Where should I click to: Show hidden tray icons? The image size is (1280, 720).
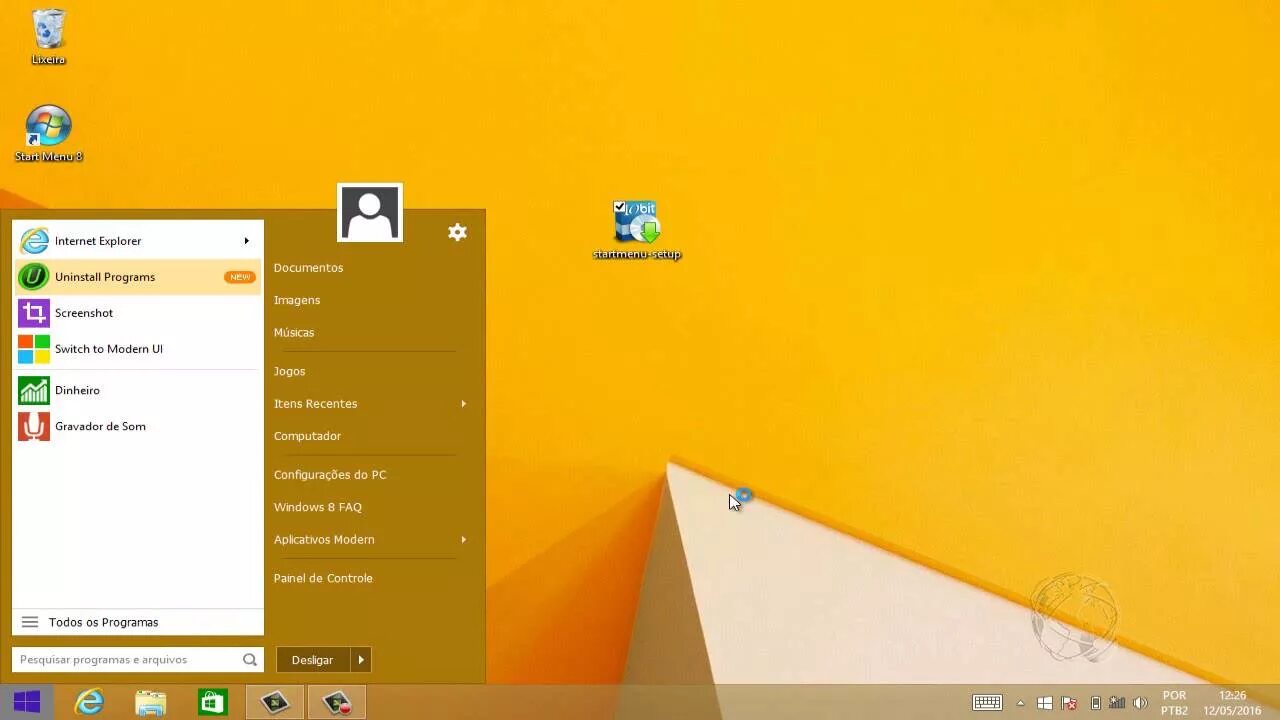pyautogui.click(x=1020, y=703)
